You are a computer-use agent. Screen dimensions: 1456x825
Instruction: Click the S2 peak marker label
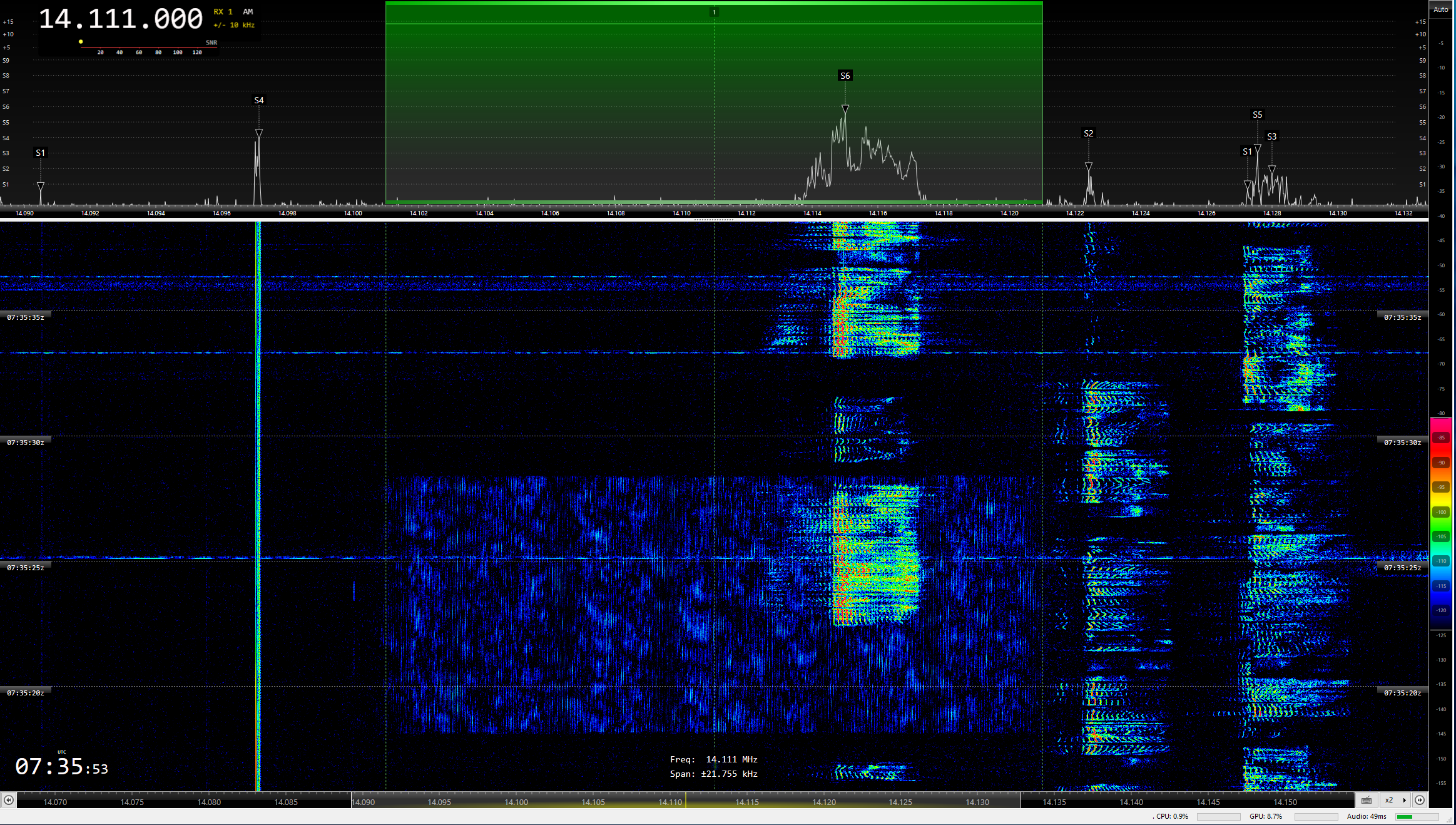(1088, 133)
